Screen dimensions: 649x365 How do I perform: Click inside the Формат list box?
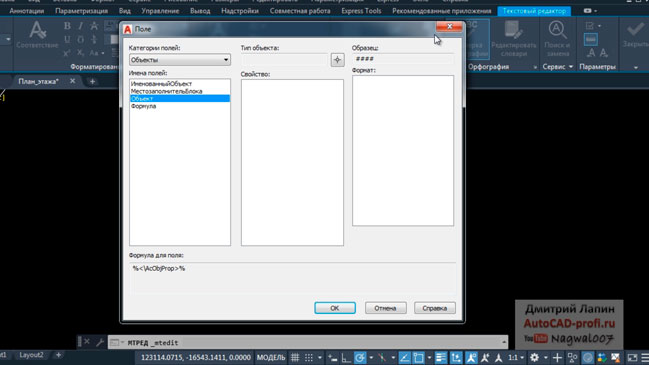pos(403,151)
